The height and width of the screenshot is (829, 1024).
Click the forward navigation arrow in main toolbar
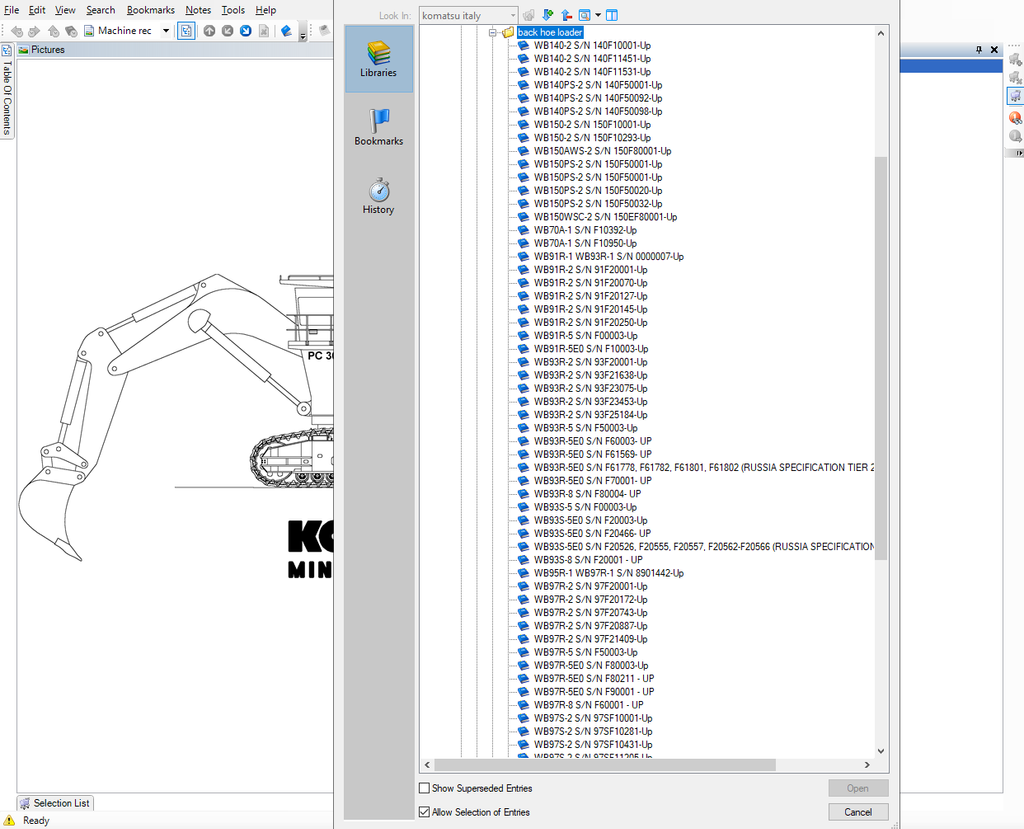35,31
